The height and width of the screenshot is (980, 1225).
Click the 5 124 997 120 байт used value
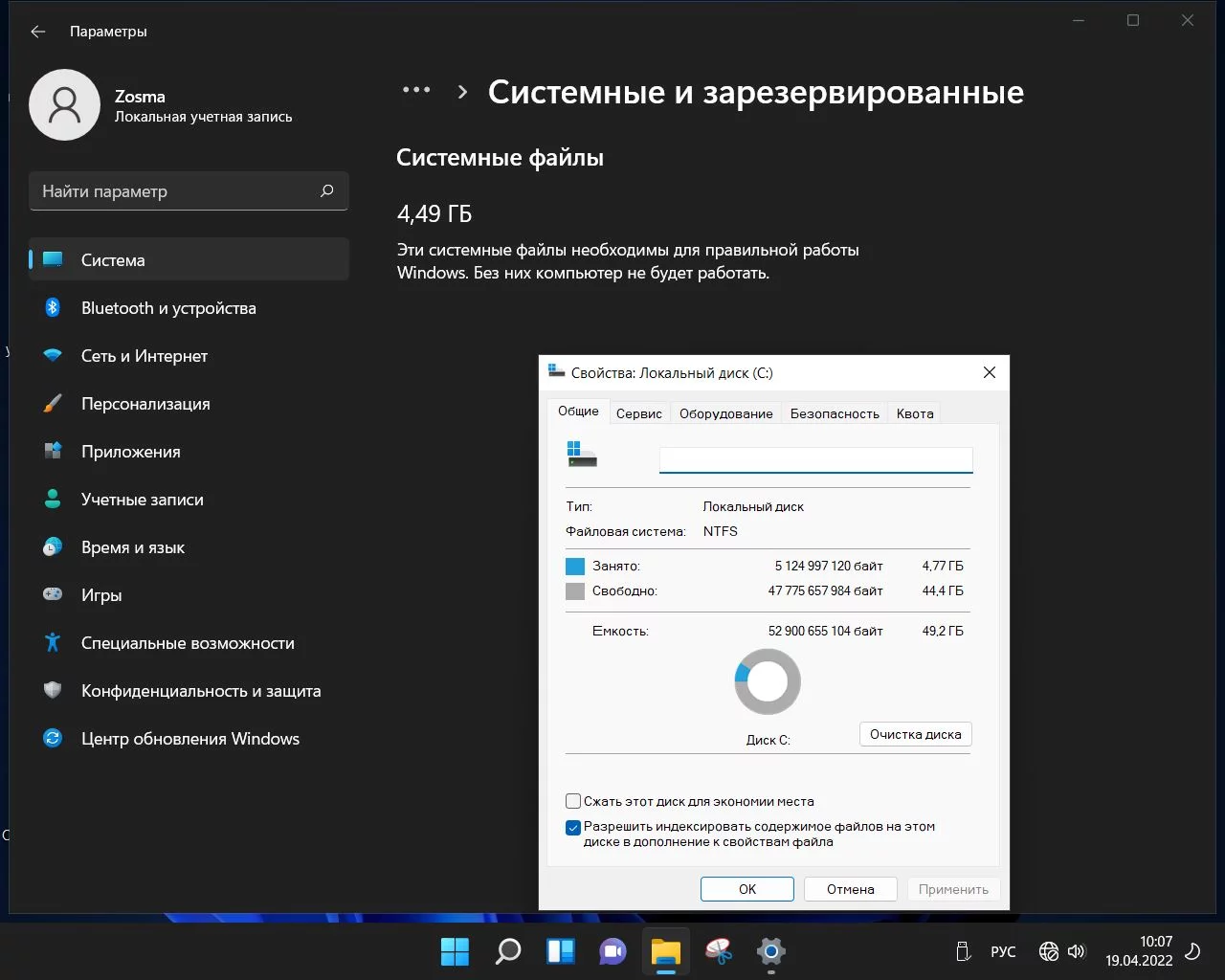coord(829,566)
